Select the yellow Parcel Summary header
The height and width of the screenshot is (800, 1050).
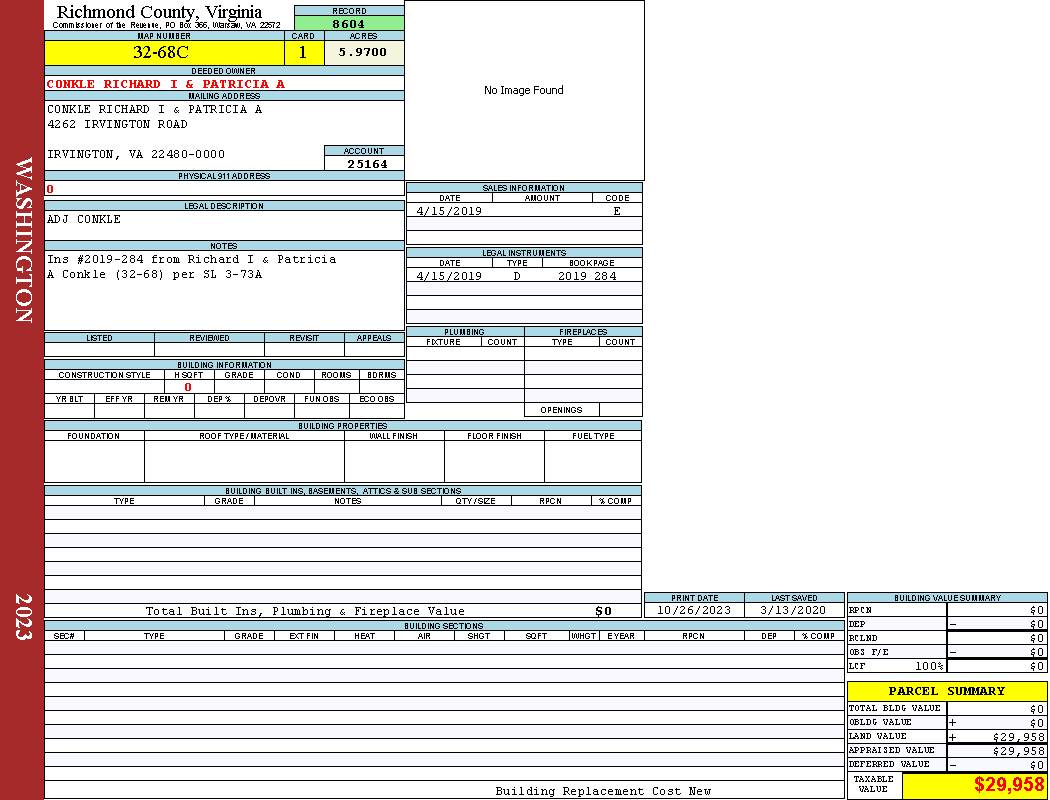coord(946,691)
